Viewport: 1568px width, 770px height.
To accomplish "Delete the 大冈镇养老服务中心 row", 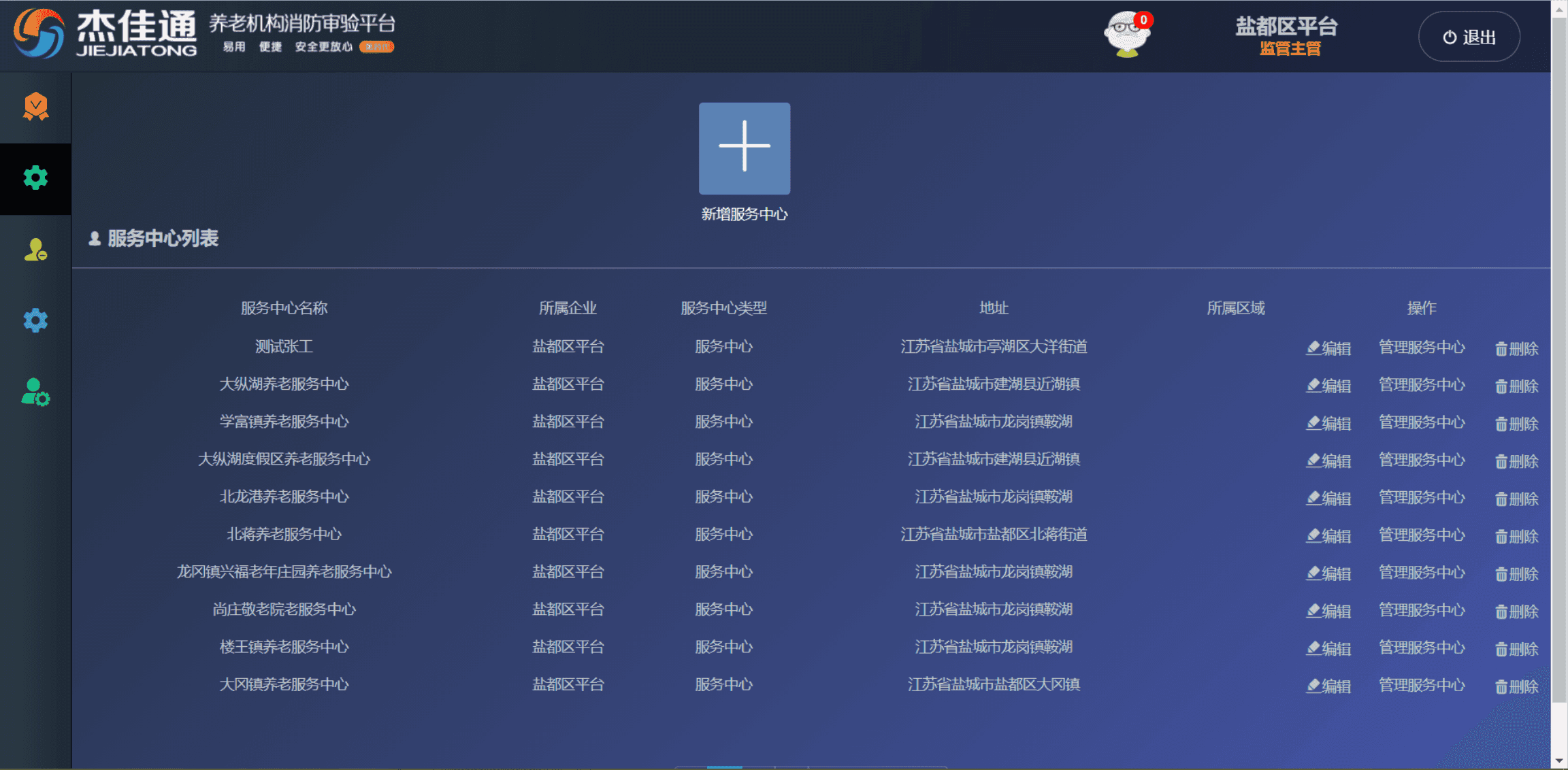I will (x=1516, y=687).
